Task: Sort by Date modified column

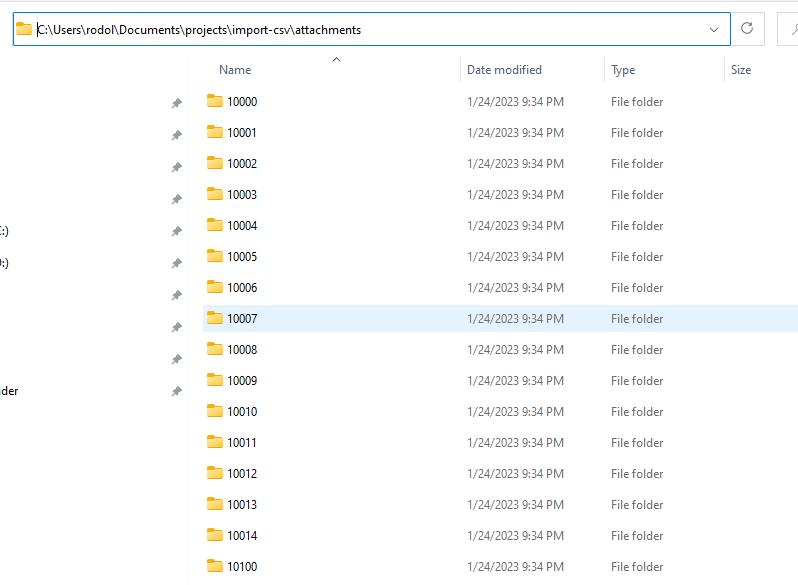Action: point(504,70)
